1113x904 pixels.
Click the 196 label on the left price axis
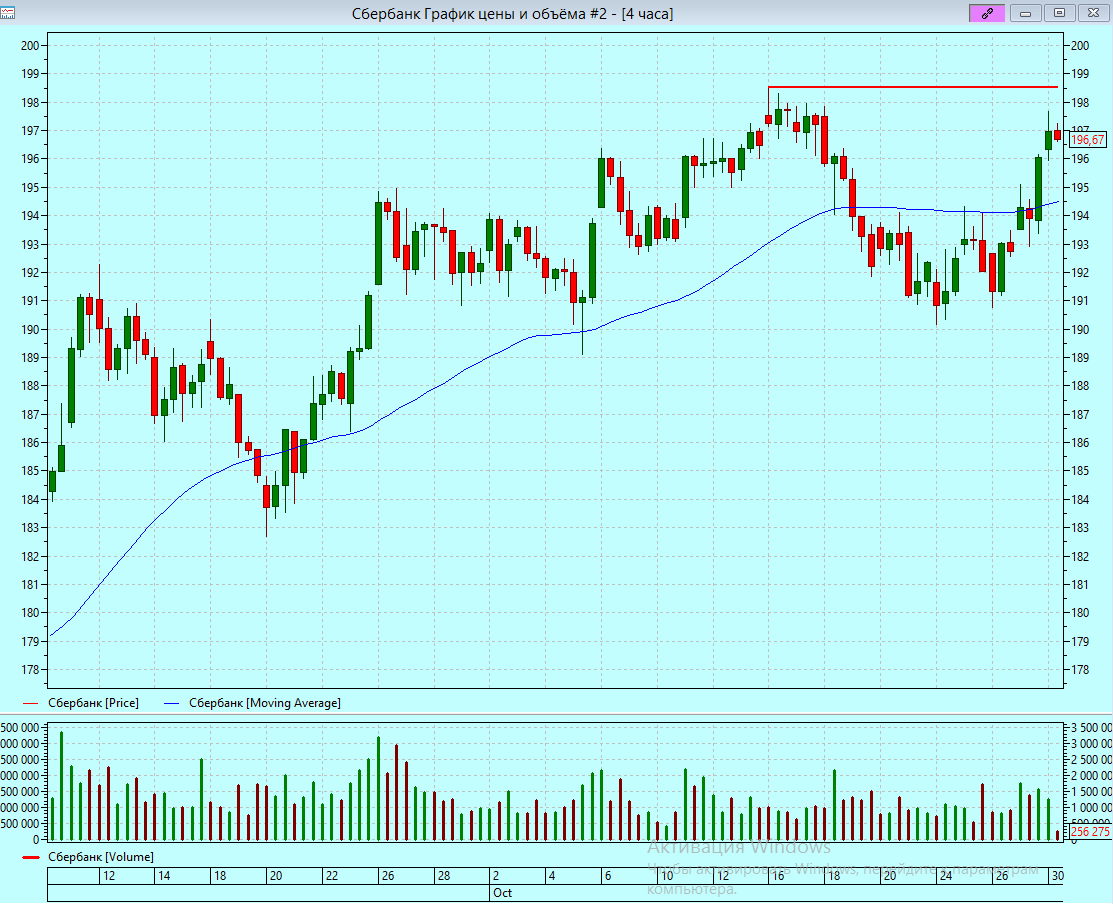pos(31,159)
